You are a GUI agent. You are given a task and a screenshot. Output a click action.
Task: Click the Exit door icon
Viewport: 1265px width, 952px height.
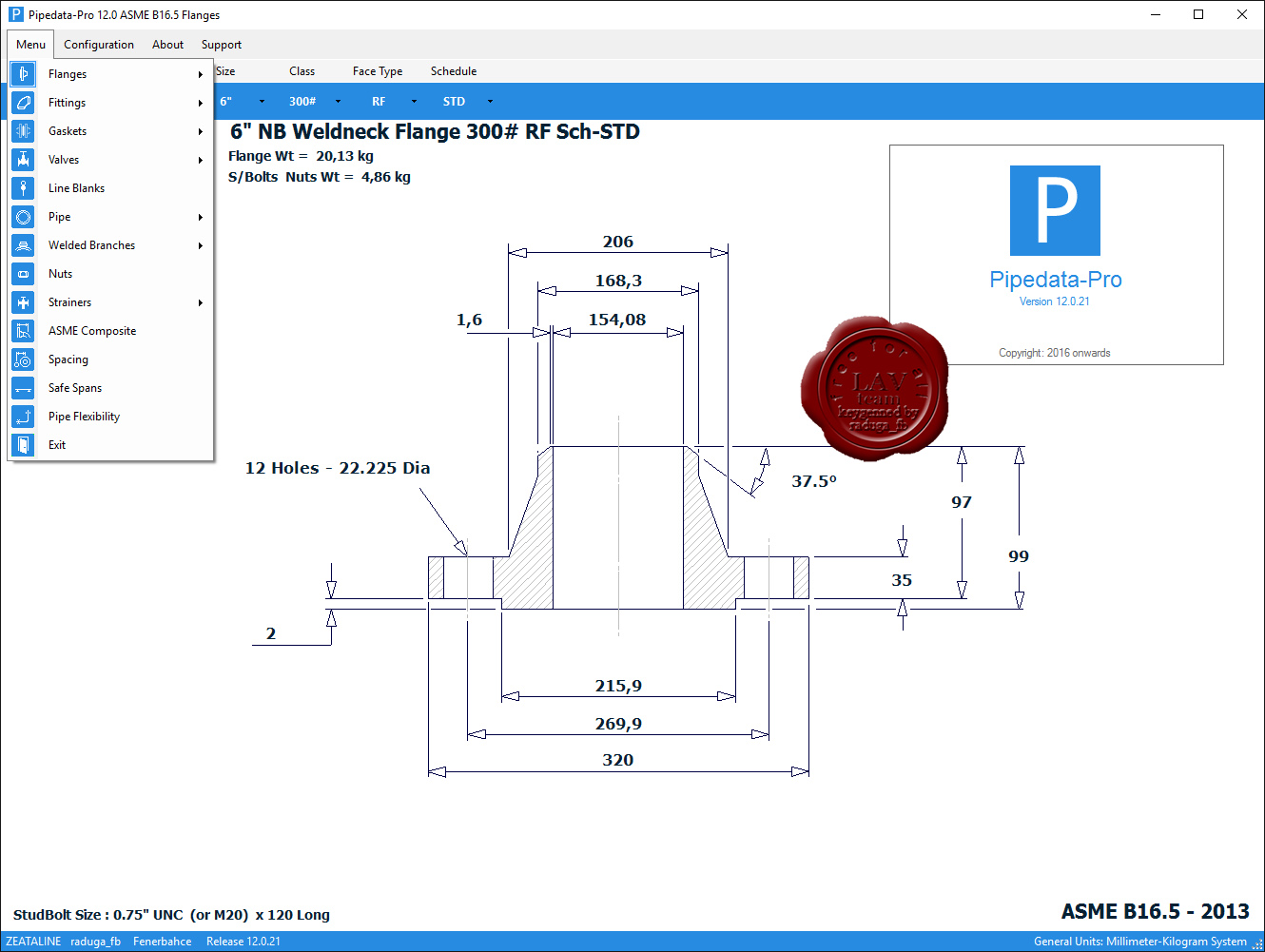click(23, 445)
